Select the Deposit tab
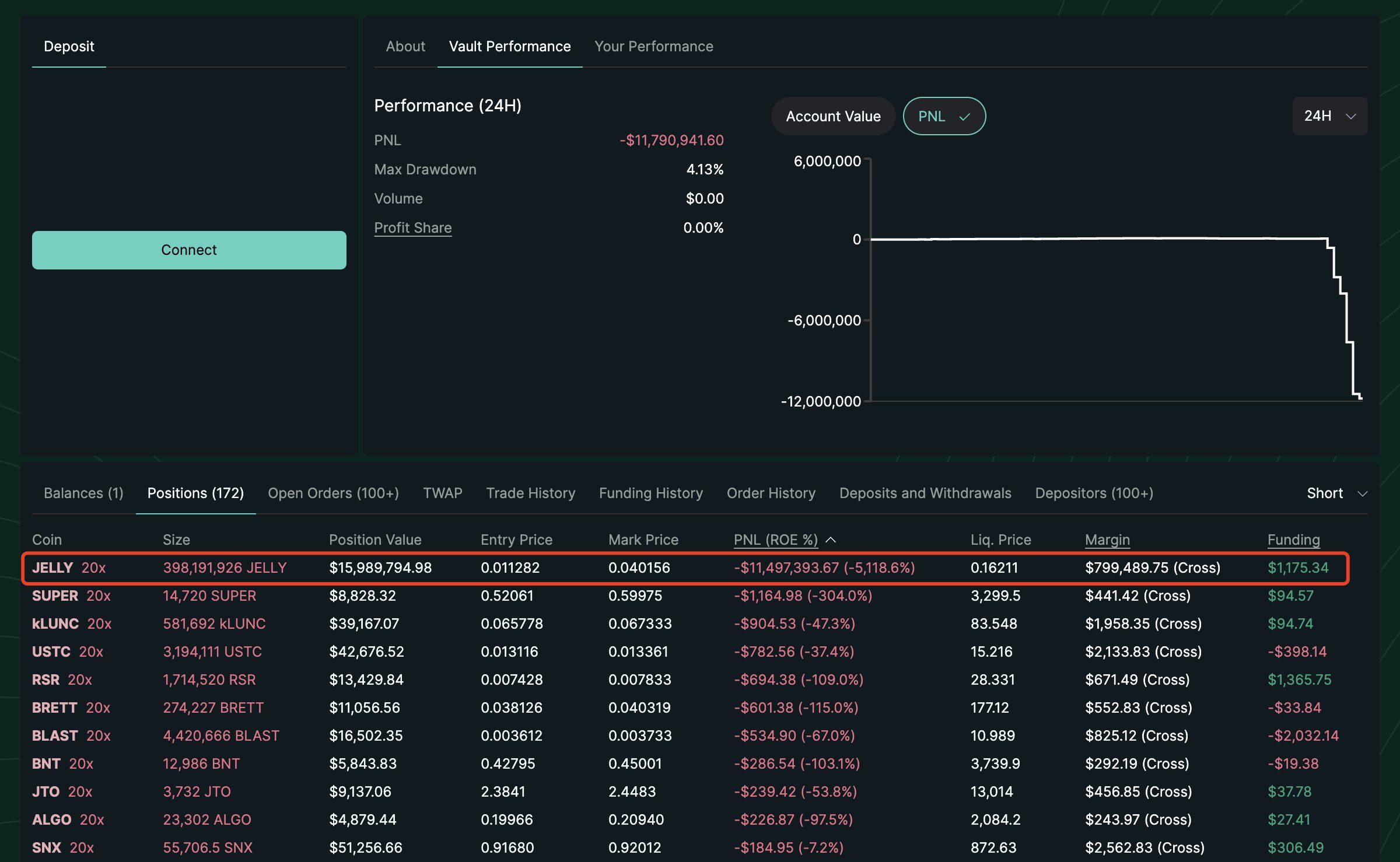 coord(69,47)
